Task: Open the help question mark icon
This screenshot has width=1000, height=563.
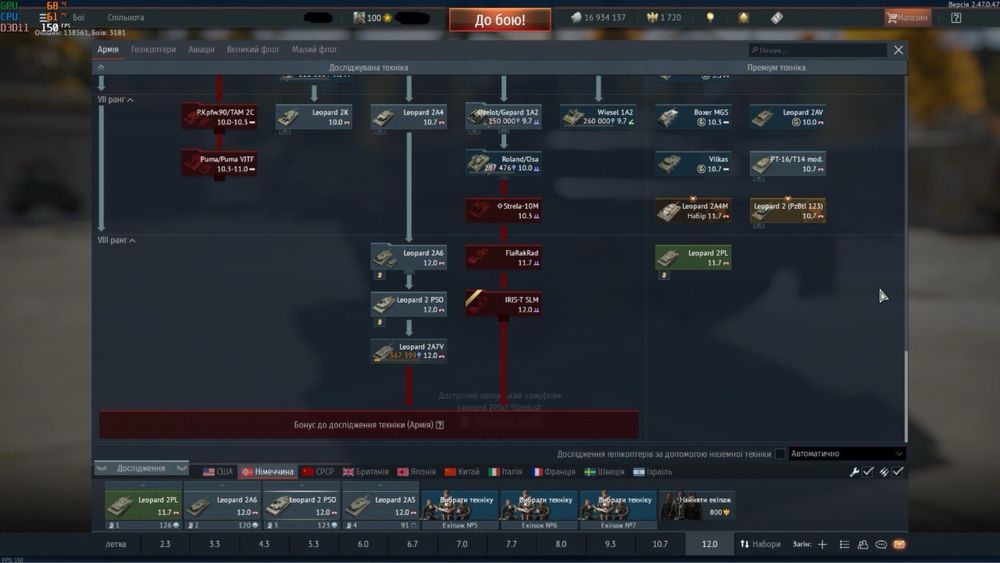Action: (956, 18)
